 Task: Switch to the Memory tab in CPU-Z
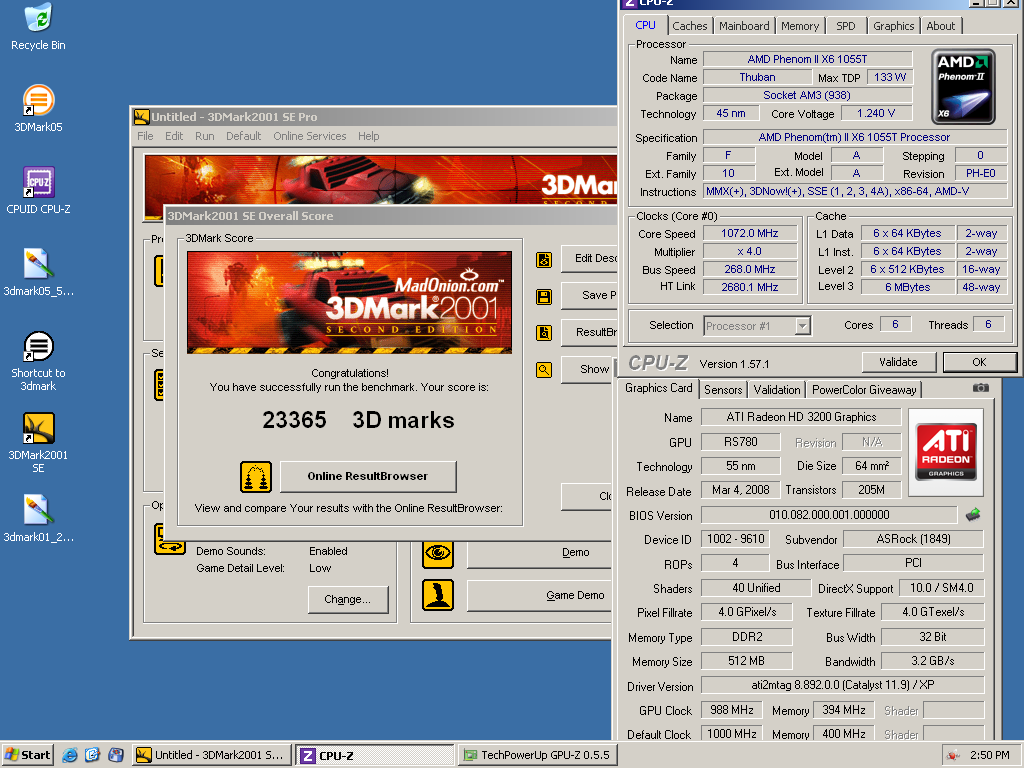(800, 26)
